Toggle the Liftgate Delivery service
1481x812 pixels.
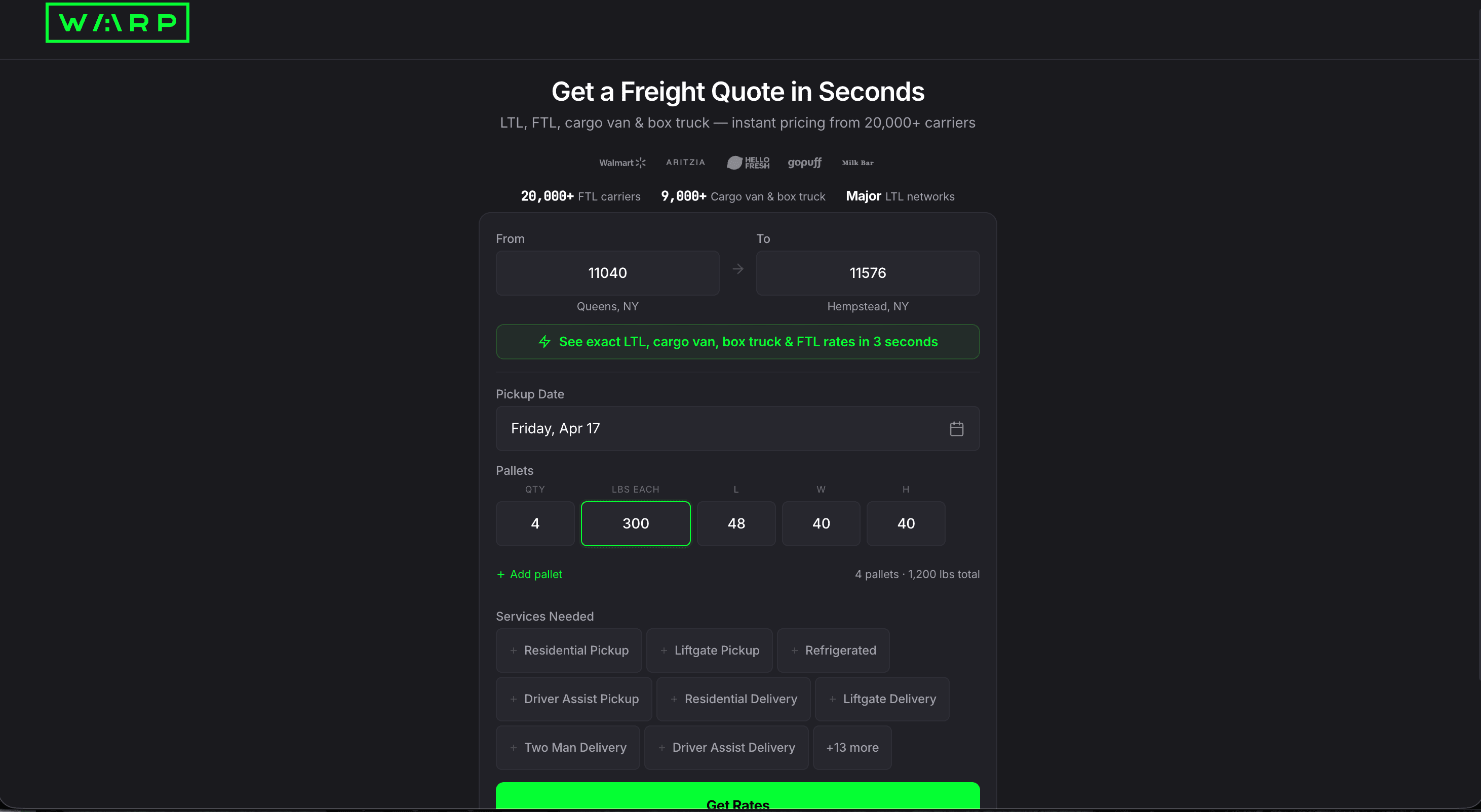(882, 699)
